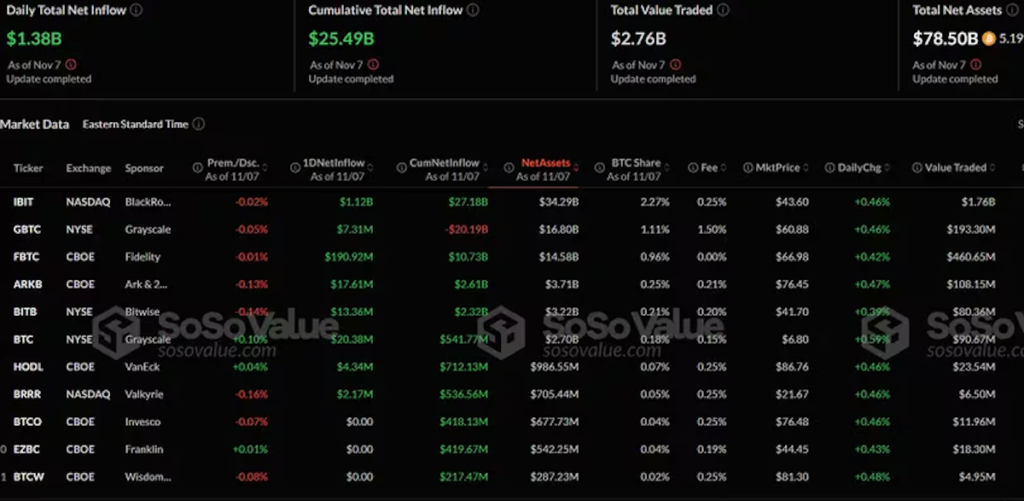Click the Eastern Standard Time label
1024x501 pixels.
pyautogui.click(x=135, y=124)
